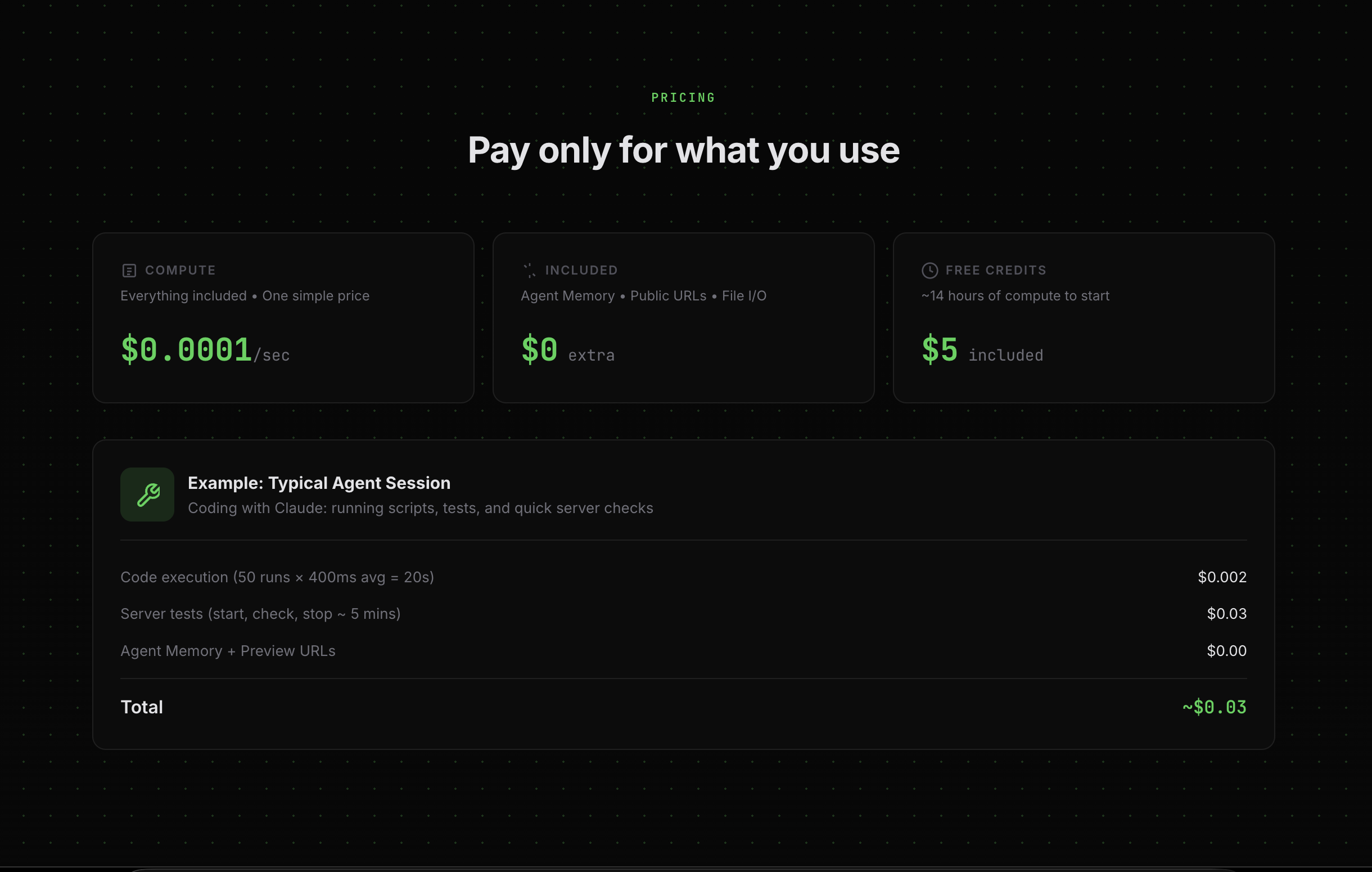This screenshot has width=1372, height=872.
Task: Click the green wrench icon
Action: pos(147,495)
